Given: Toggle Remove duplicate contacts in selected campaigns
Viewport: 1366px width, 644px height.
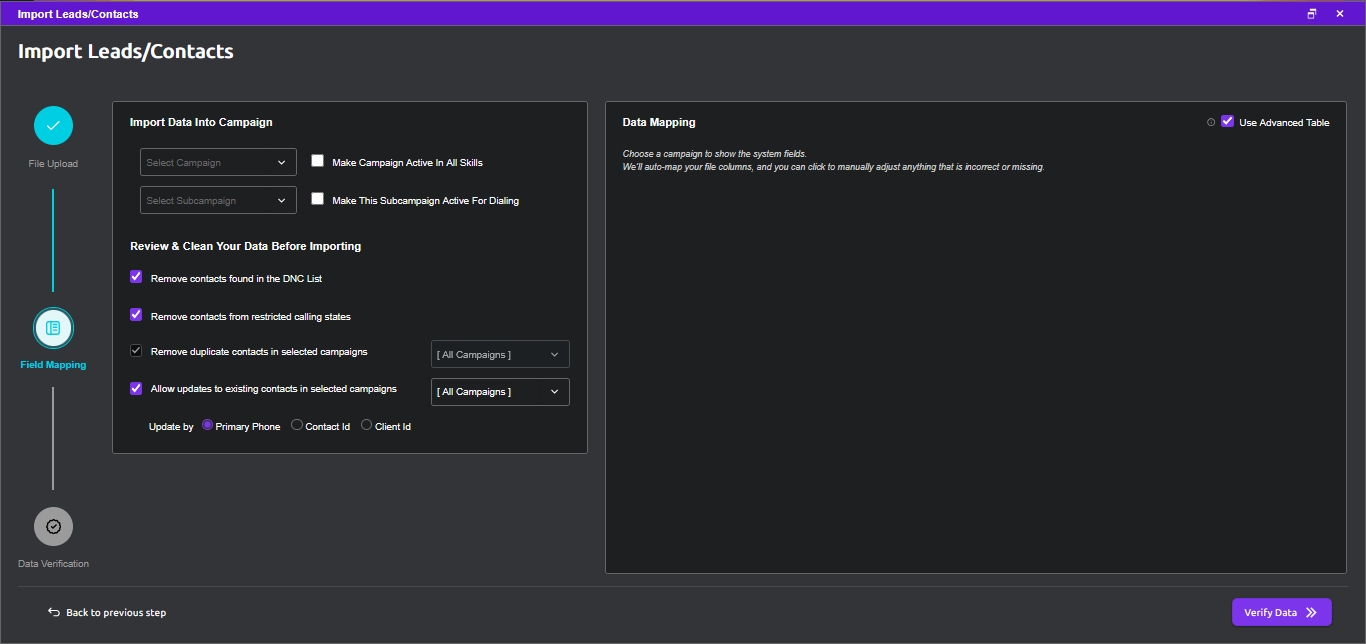Looking at the screenshot, I should (136, 351).
